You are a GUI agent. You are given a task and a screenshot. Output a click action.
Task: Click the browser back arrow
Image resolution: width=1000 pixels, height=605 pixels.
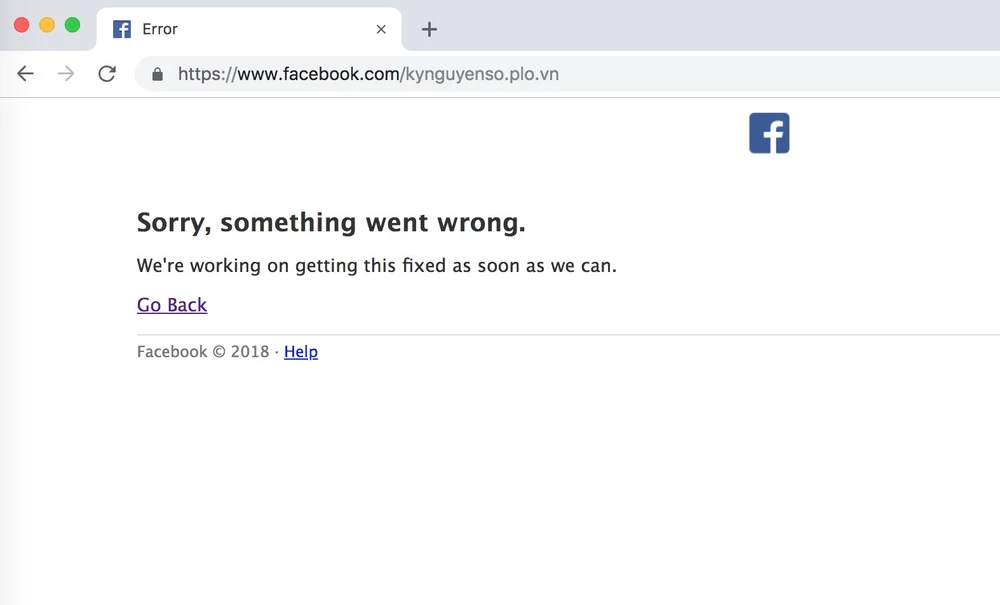point(26,74)
